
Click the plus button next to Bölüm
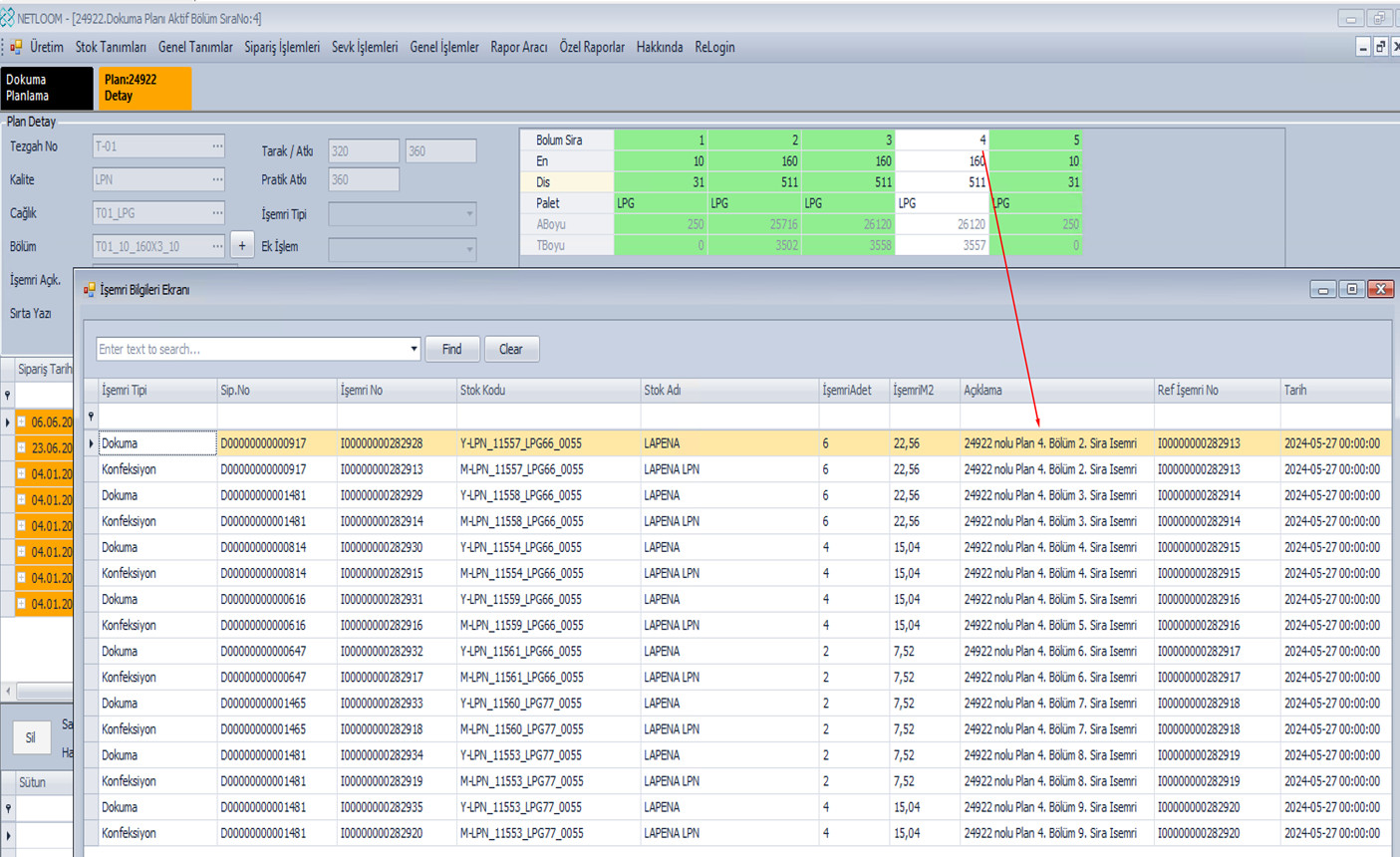tap(242, 246)
